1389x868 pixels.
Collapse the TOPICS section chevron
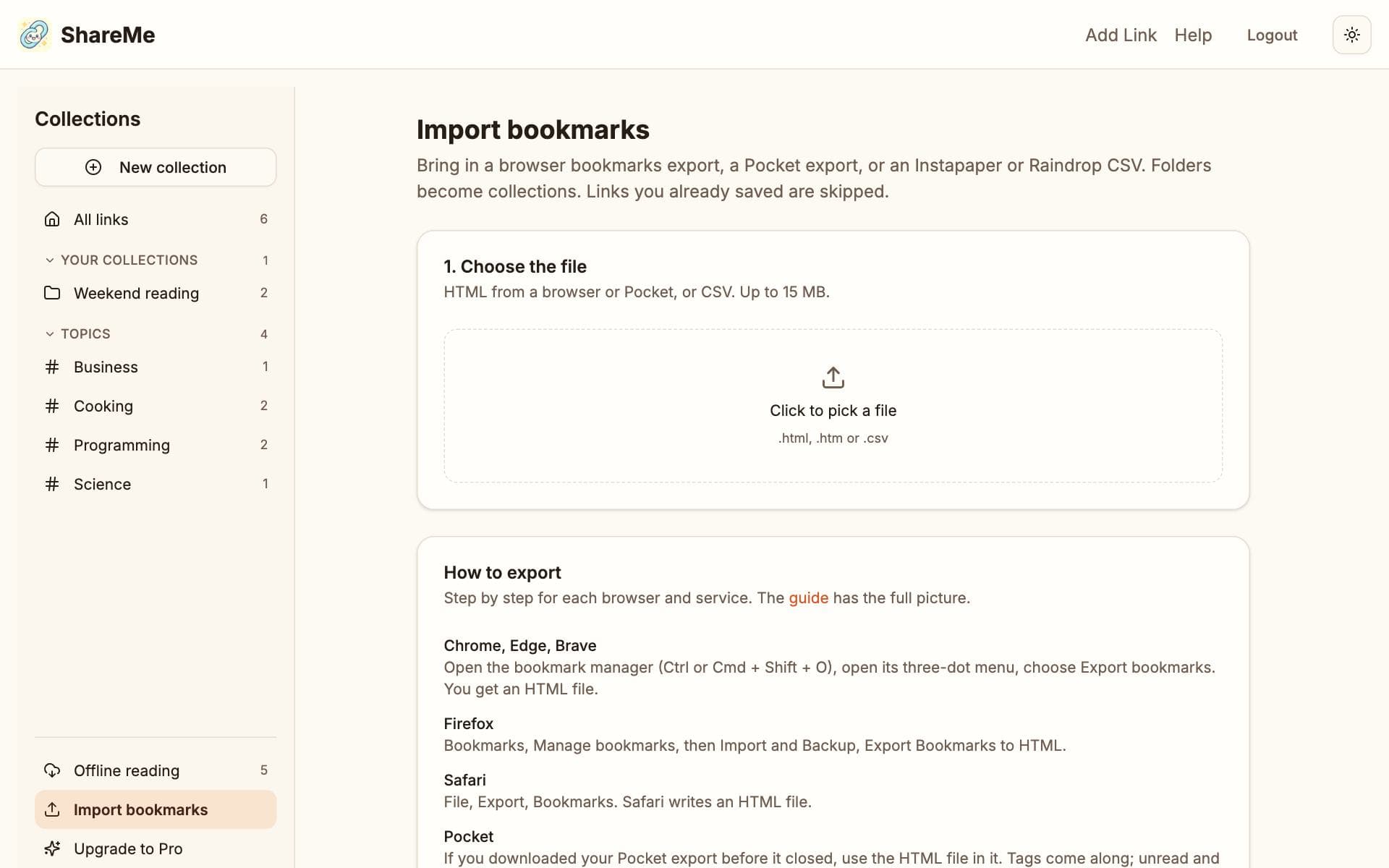pyautogui.click(x=49, y=334)
